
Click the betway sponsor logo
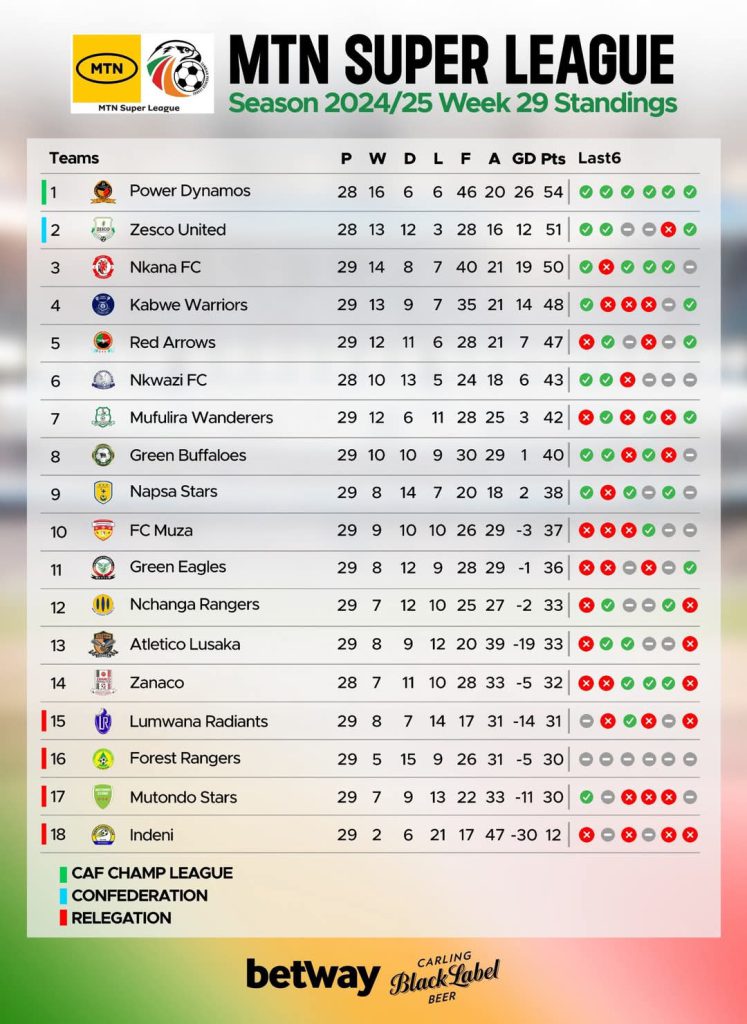(x=313, y=976)
